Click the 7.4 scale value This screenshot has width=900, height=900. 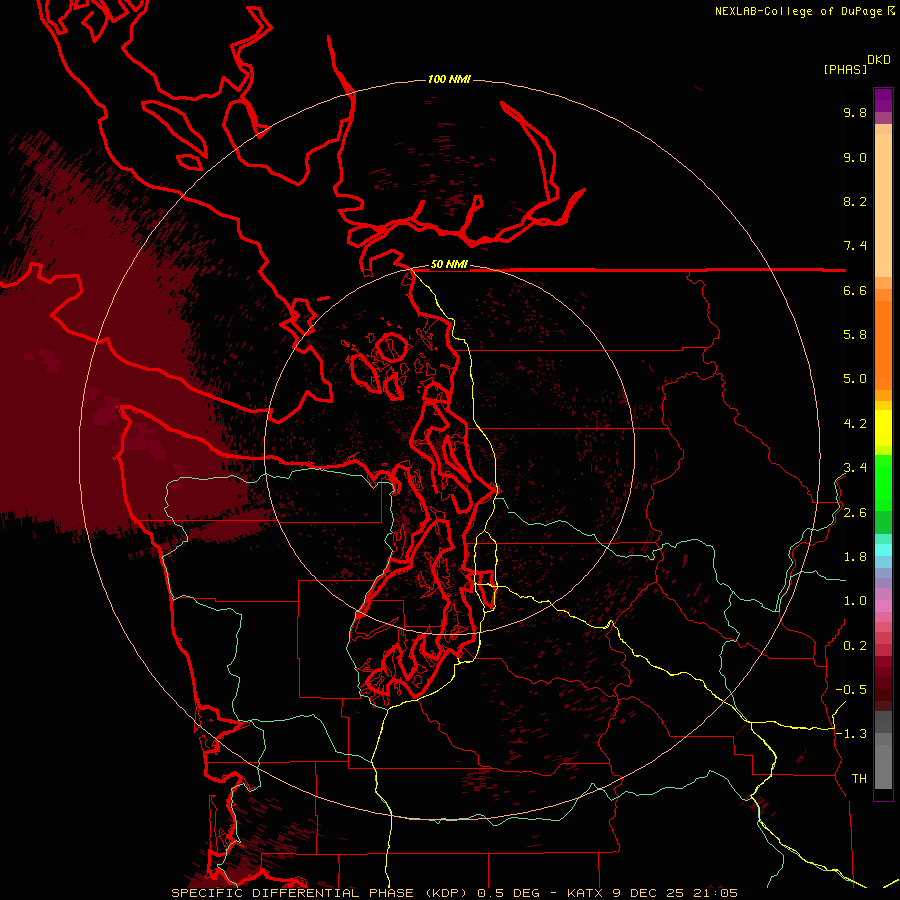click(x=855, y=246)
